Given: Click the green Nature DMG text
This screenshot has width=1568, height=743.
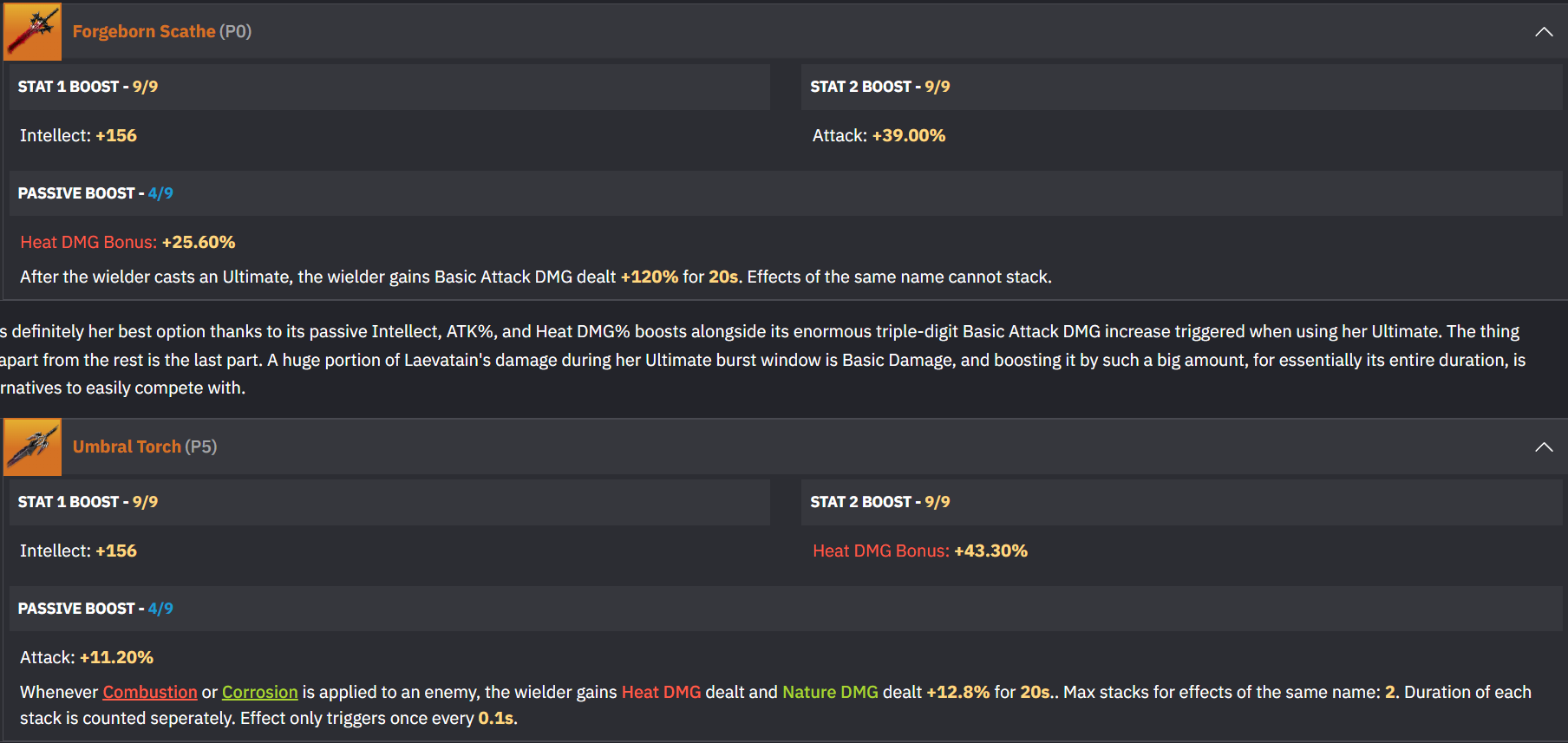Looking at the screenshot, I should (x=830, y=693).
